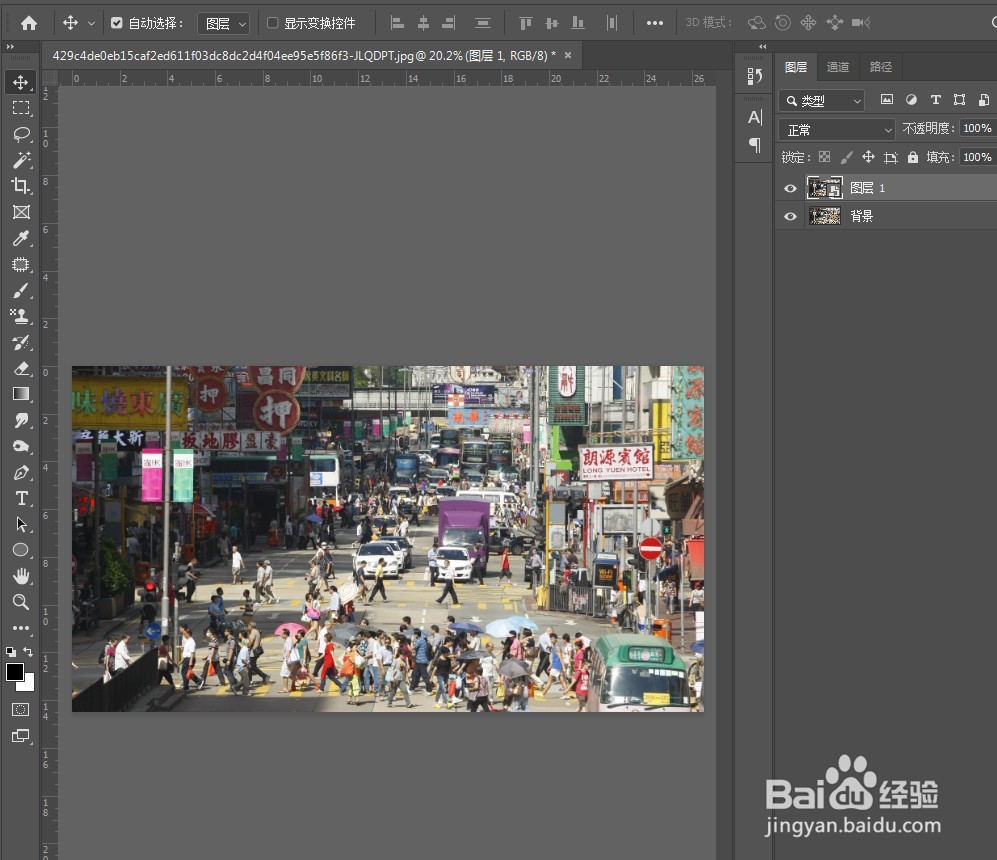This screenshot has height=860, width=997.
Task: Open the Move tool preset dropdown arrow
Action: pyautogui.click(x=91, y=24)
